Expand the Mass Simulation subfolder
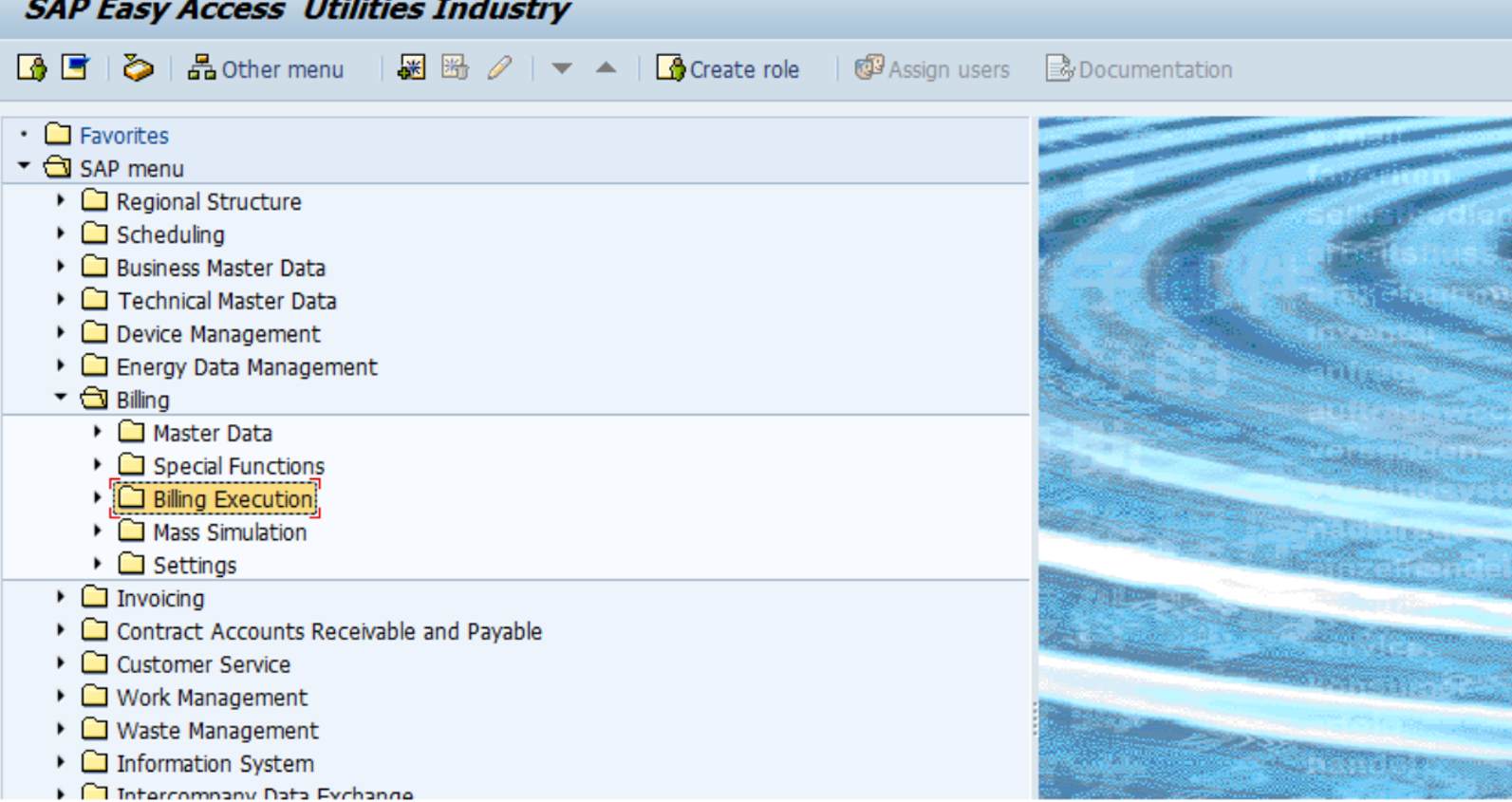Image resolution: width=1512 pixels, height=802 pixels. (98, 531)
